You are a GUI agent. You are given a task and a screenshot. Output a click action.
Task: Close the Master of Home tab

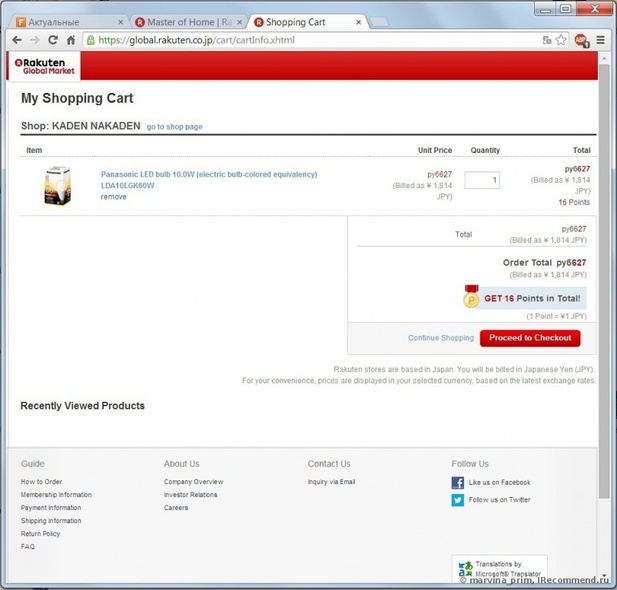pyautogui.click(x=239, y=22)
